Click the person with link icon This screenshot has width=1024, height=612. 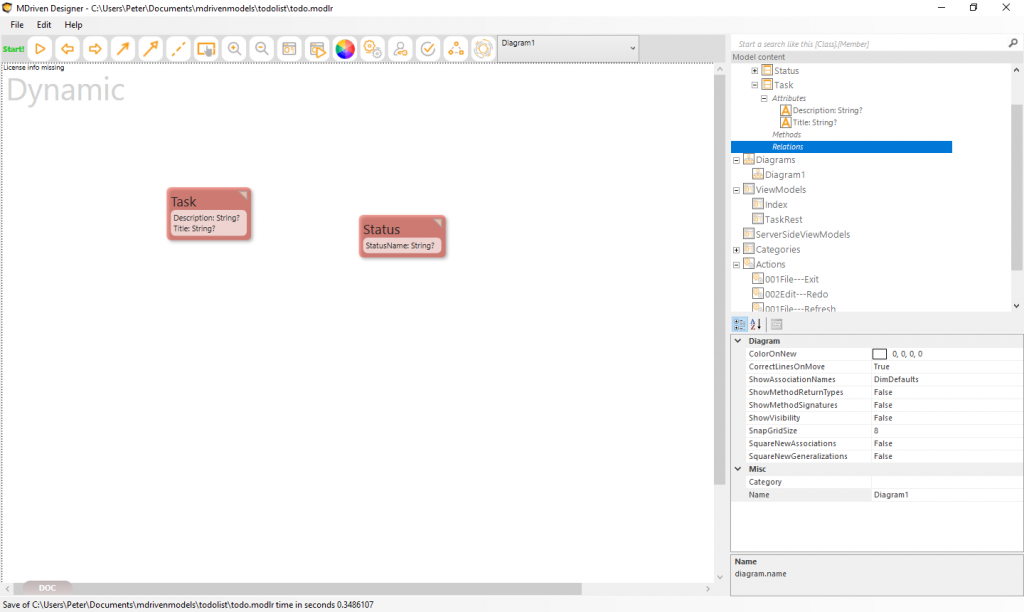pos(400,49)
